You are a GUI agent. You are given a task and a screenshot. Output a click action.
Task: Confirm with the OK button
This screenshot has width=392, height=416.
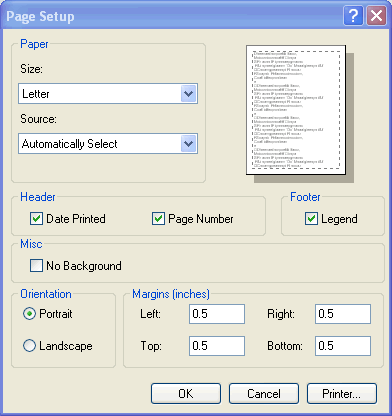[186, 394]
